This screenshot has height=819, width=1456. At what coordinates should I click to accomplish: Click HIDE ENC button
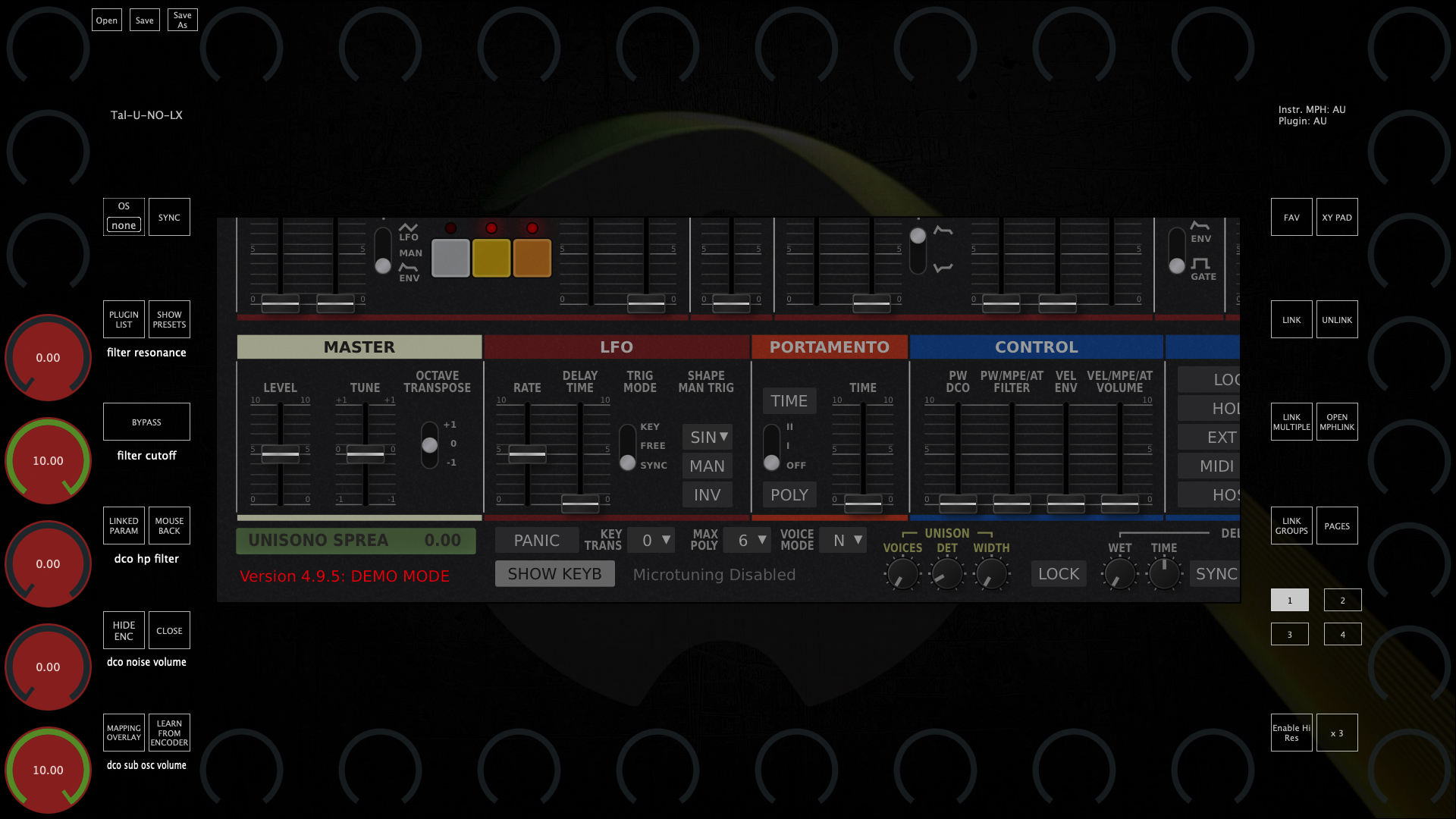tap(124, 631)
